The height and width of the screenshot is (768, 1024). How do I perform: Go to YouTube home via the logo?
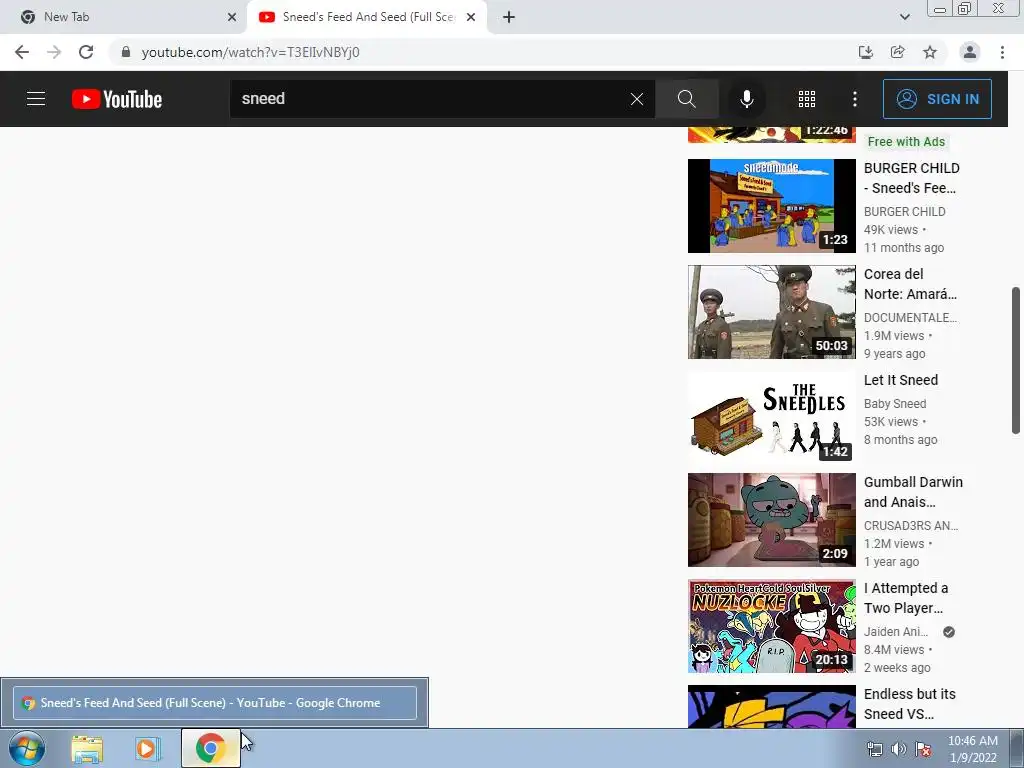[x=117, y=99]
